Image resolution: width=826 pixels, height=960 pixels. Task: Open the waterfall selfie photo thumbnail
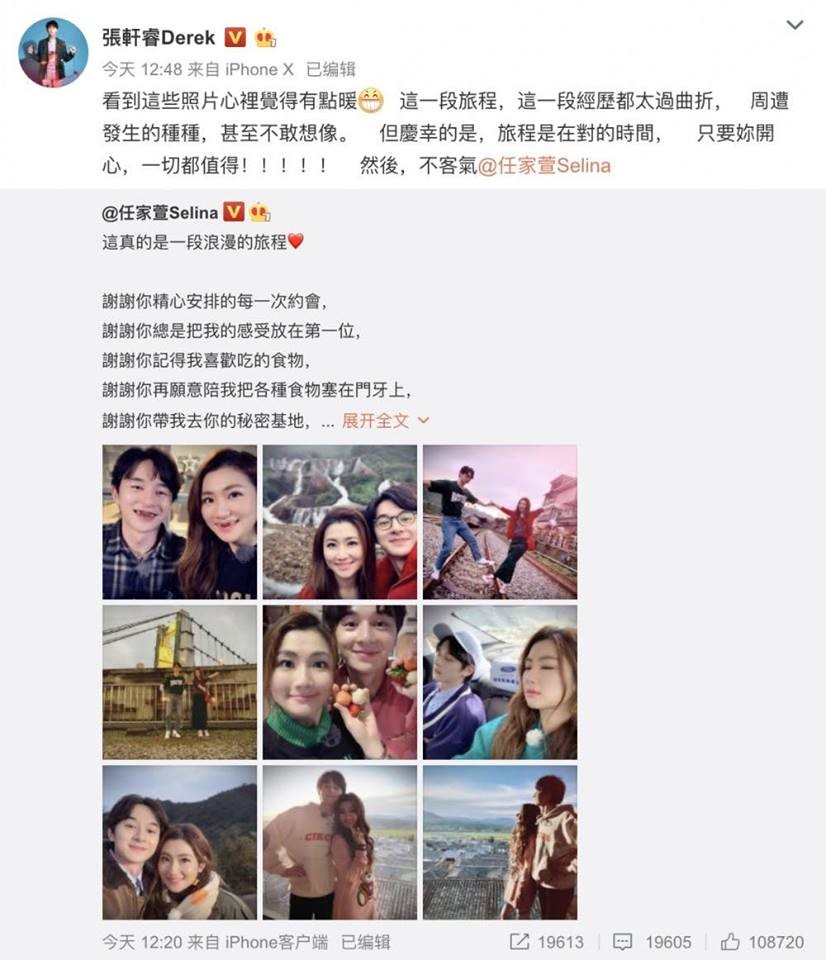[340, 522]
